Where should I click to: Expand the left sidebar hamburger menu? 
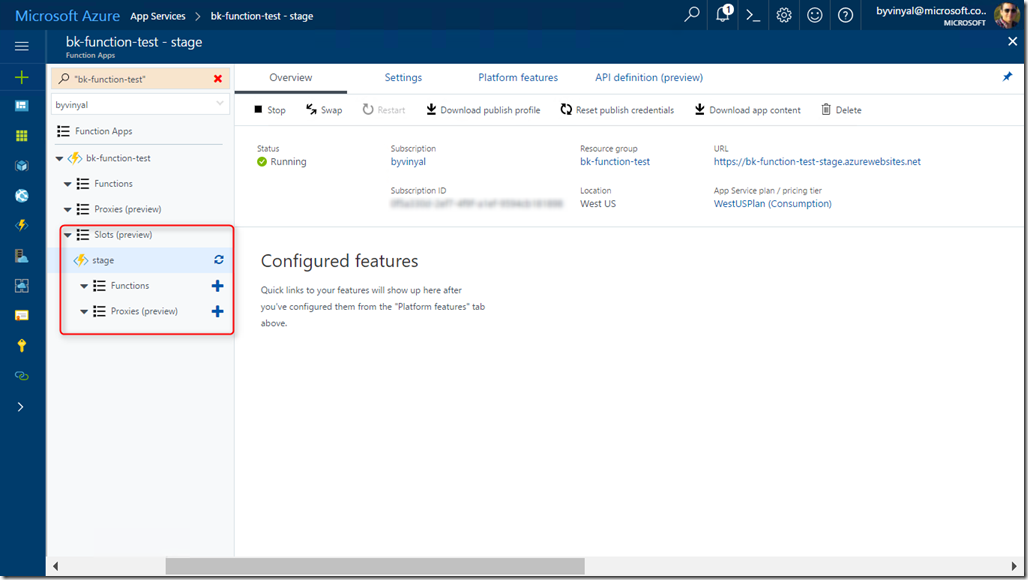point(21,46)
